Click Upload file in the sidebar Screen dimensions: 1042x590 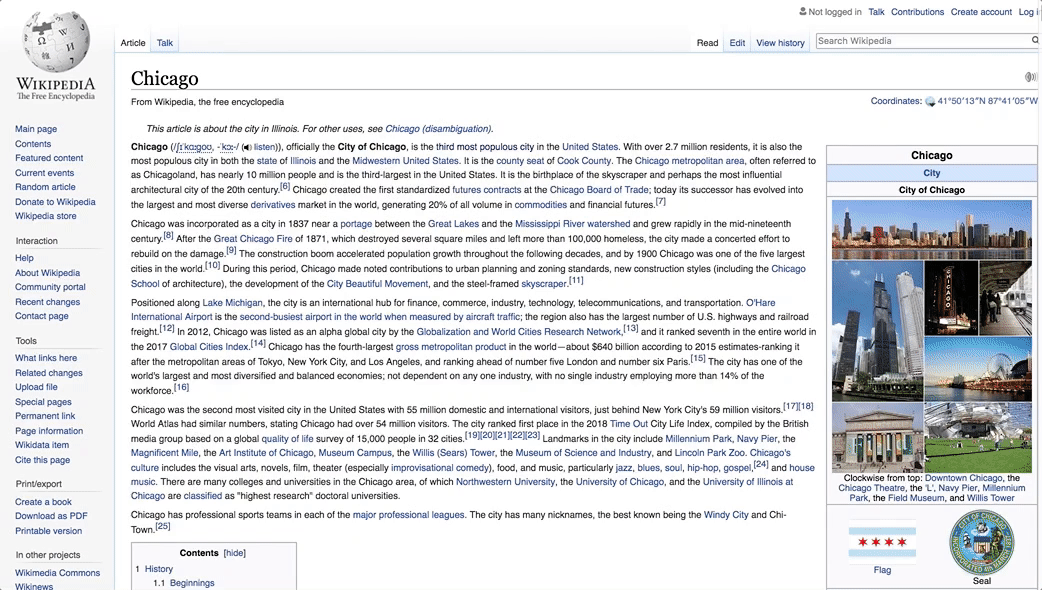point(37,387)
